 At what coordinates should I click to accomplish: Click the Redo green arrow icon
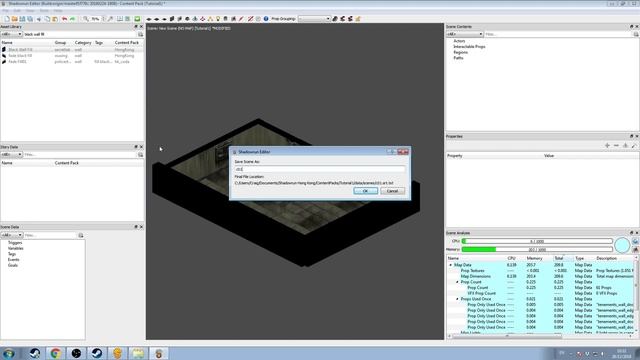point(72,19)
